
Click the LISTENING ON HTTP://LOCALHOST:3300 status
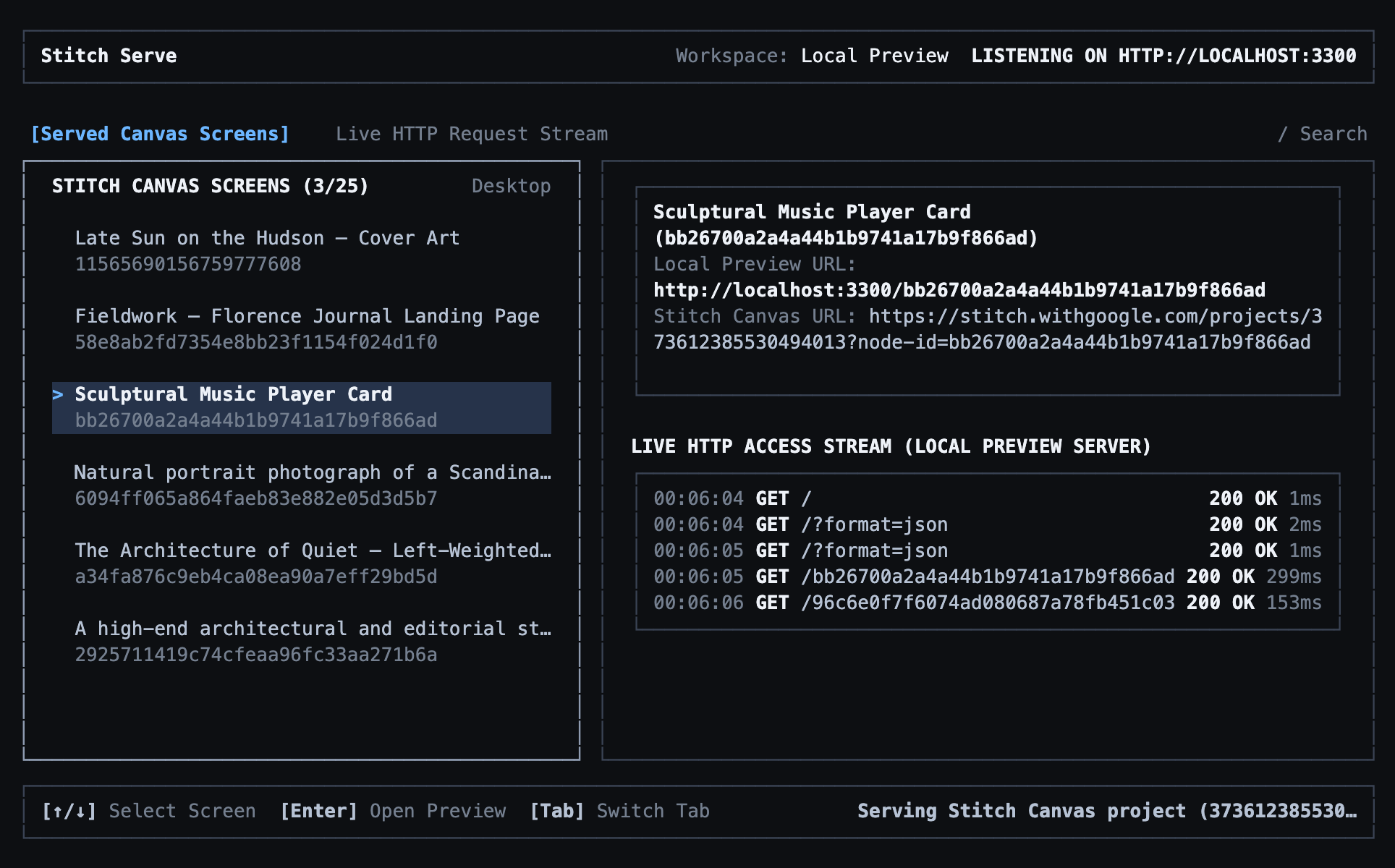[x=1163, y=56]
